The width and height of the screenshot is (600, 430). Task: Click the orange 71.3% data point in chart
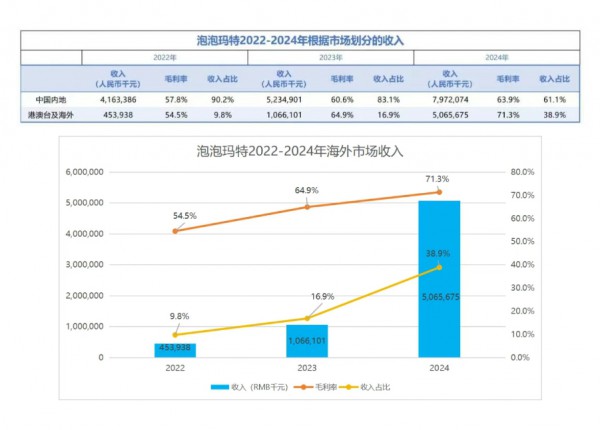(x=439, y=192)
